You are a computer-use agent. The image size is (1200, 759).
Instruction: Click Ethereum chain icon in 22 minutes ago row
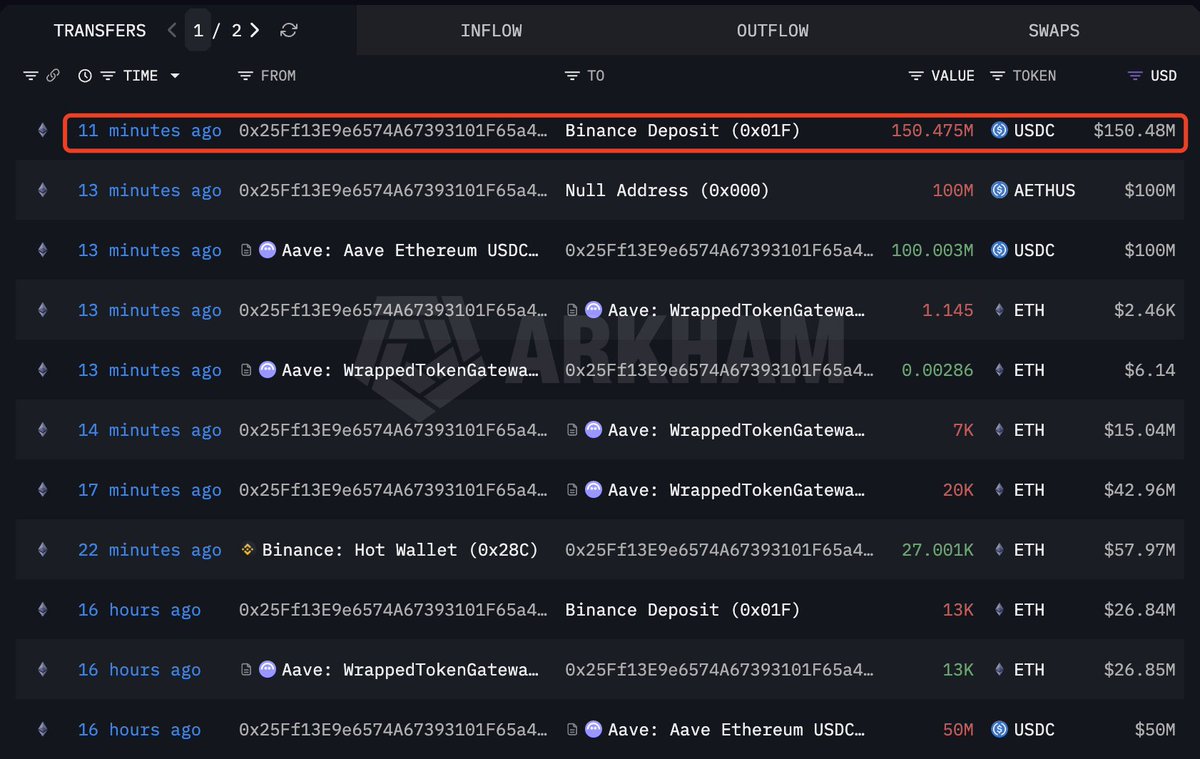42,550
